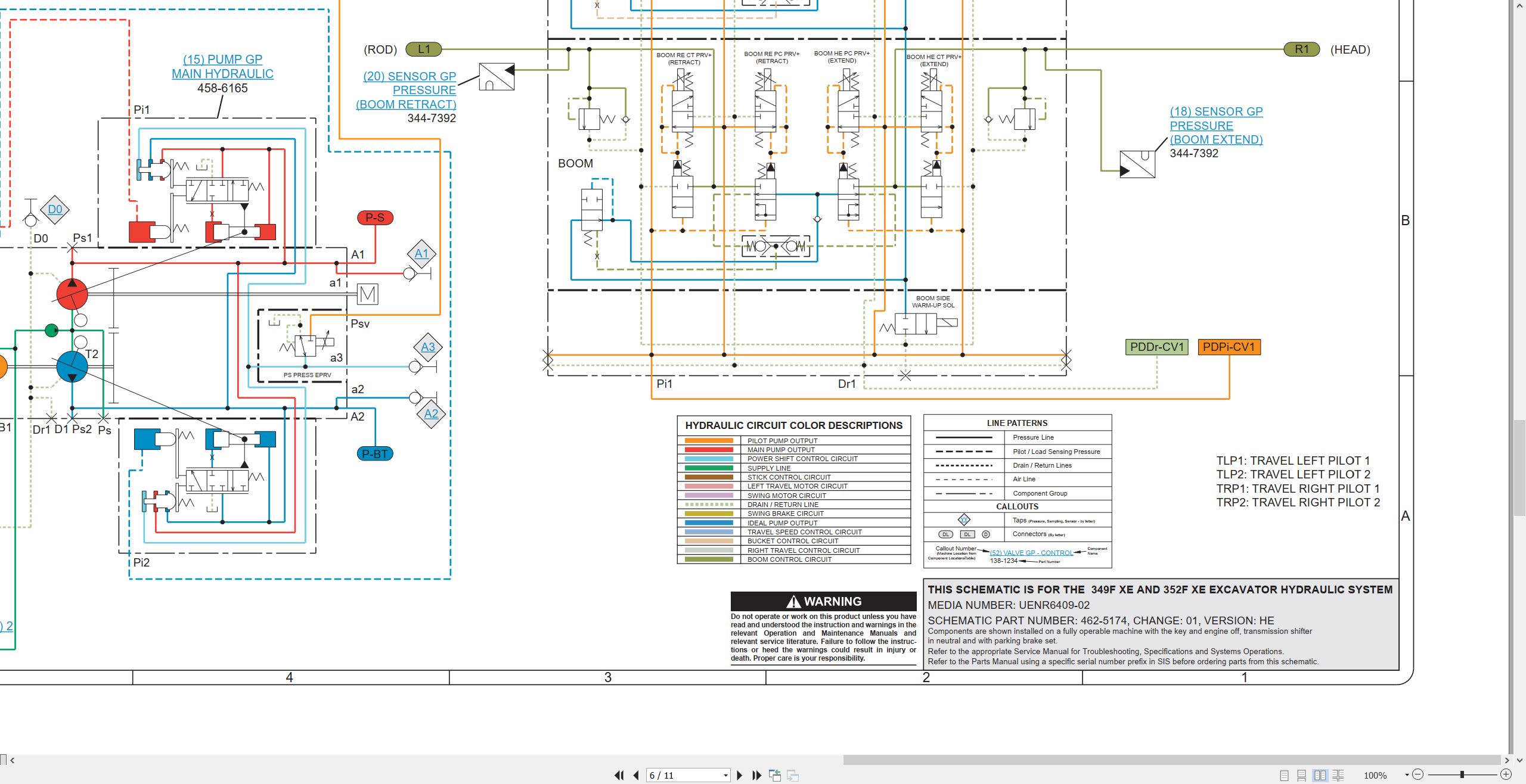Switch to continuous page view
The width and height of the screenshot is (1526, 784).
tap(1302, 775)
